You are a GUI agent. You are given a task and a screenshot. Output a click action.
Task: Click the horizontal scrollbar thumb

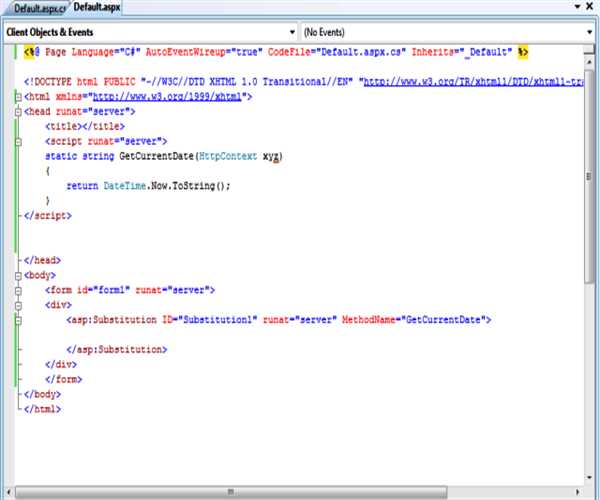[x=230, y=492]
